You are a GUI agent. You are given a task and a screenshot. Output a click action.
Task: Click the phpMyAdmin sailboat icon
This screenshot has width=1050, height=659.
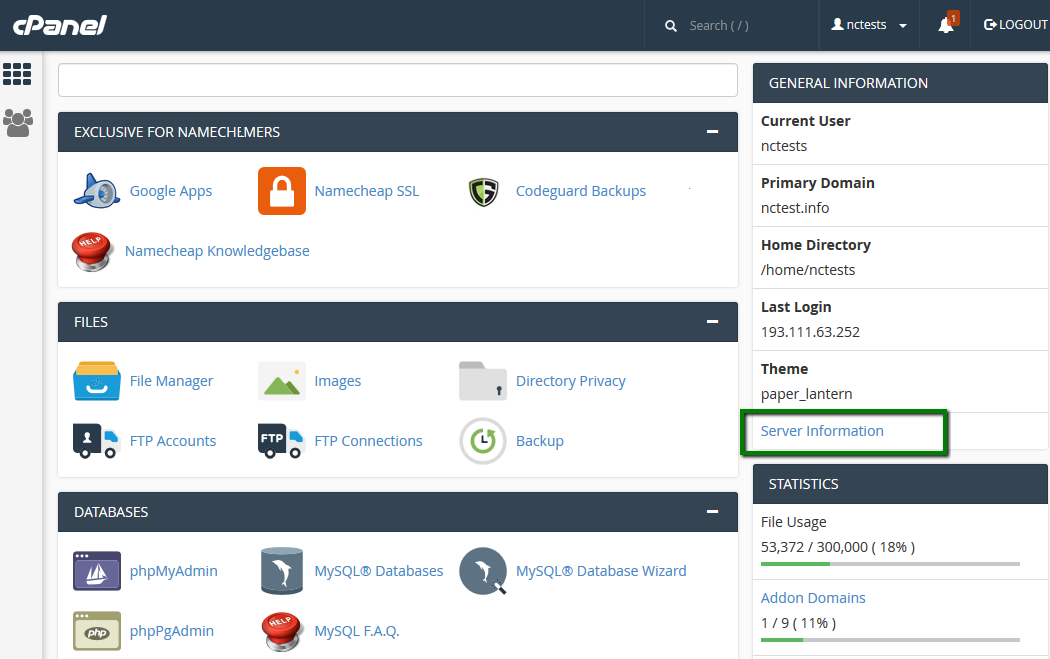pyautogui.click(x=97, y=571)
